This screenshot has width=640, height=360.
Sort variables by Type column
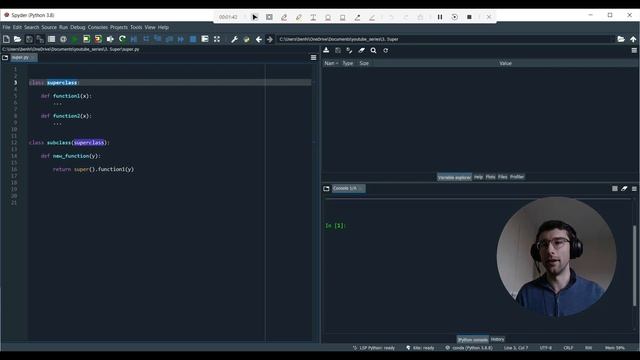click(348, 63)
